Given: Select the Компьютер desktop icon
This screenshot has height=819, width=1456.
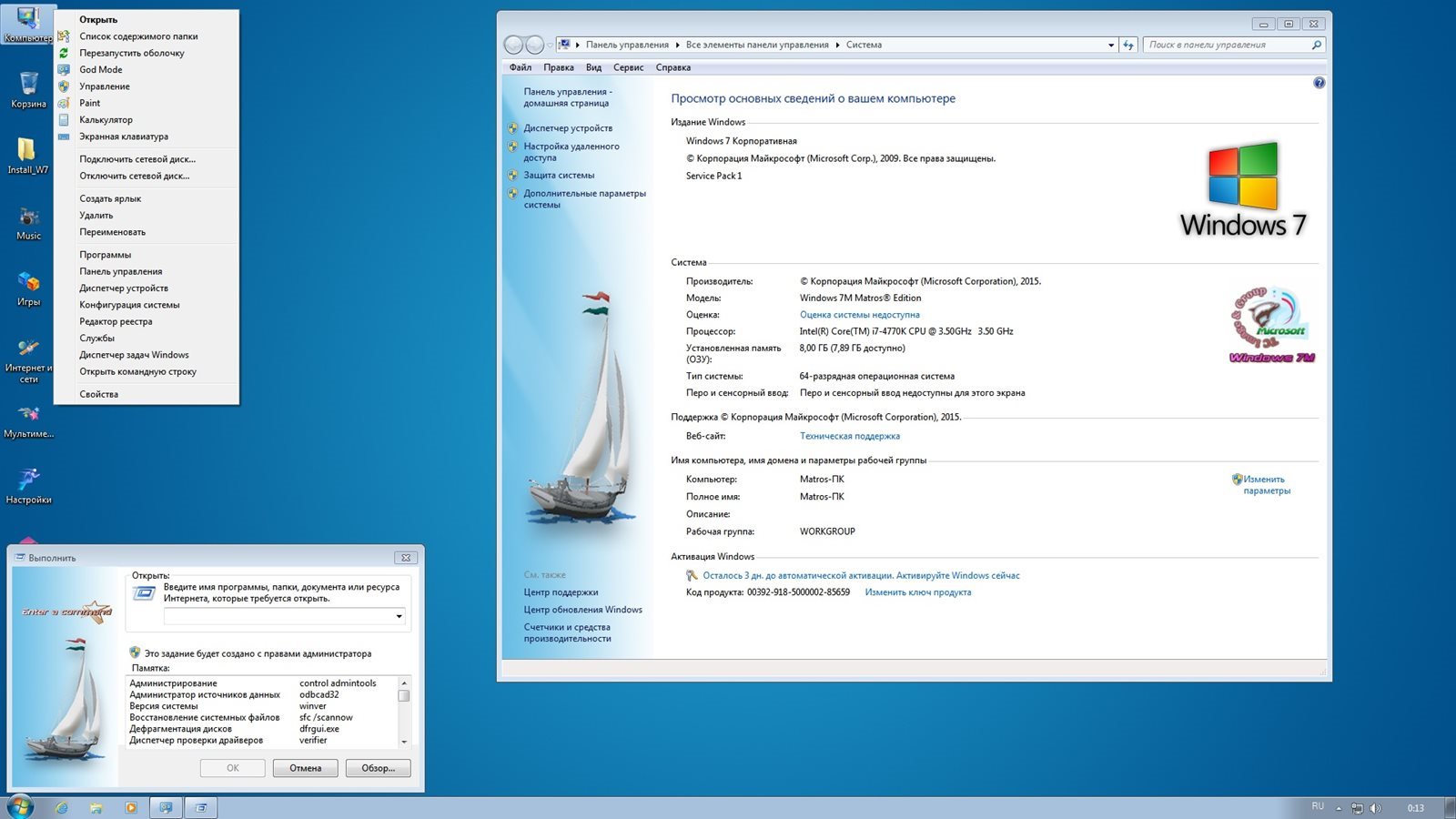Looking at the screenshot, I should [x=27, y=25].
